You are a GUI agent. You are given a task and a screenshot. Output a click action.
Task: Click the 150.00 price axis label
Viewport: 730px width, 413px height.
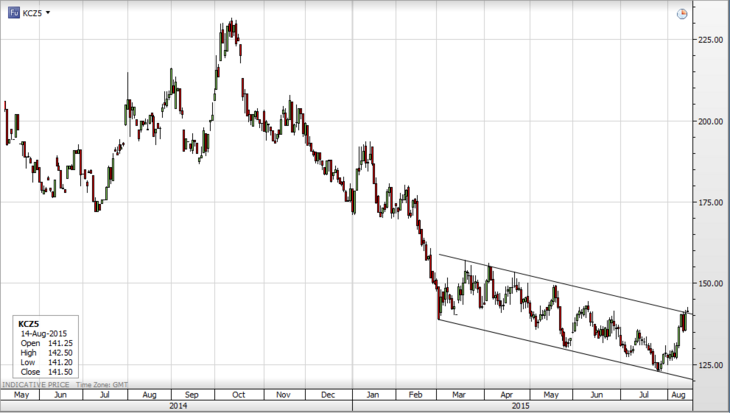(710, 283)
